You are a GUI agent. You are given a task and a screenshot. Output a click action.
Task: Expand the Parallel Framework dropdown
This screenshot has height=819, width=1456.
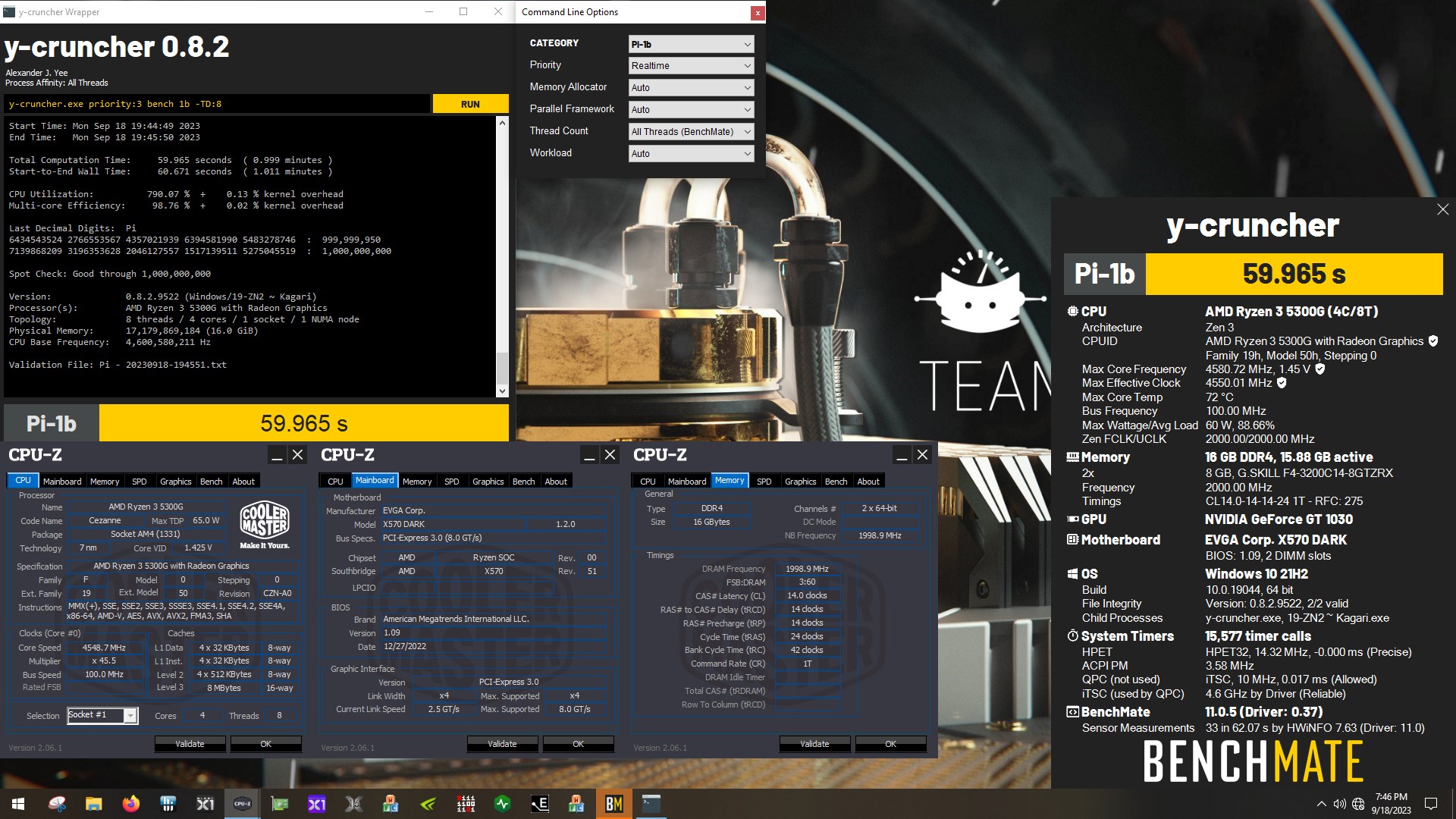coord(691,110)
